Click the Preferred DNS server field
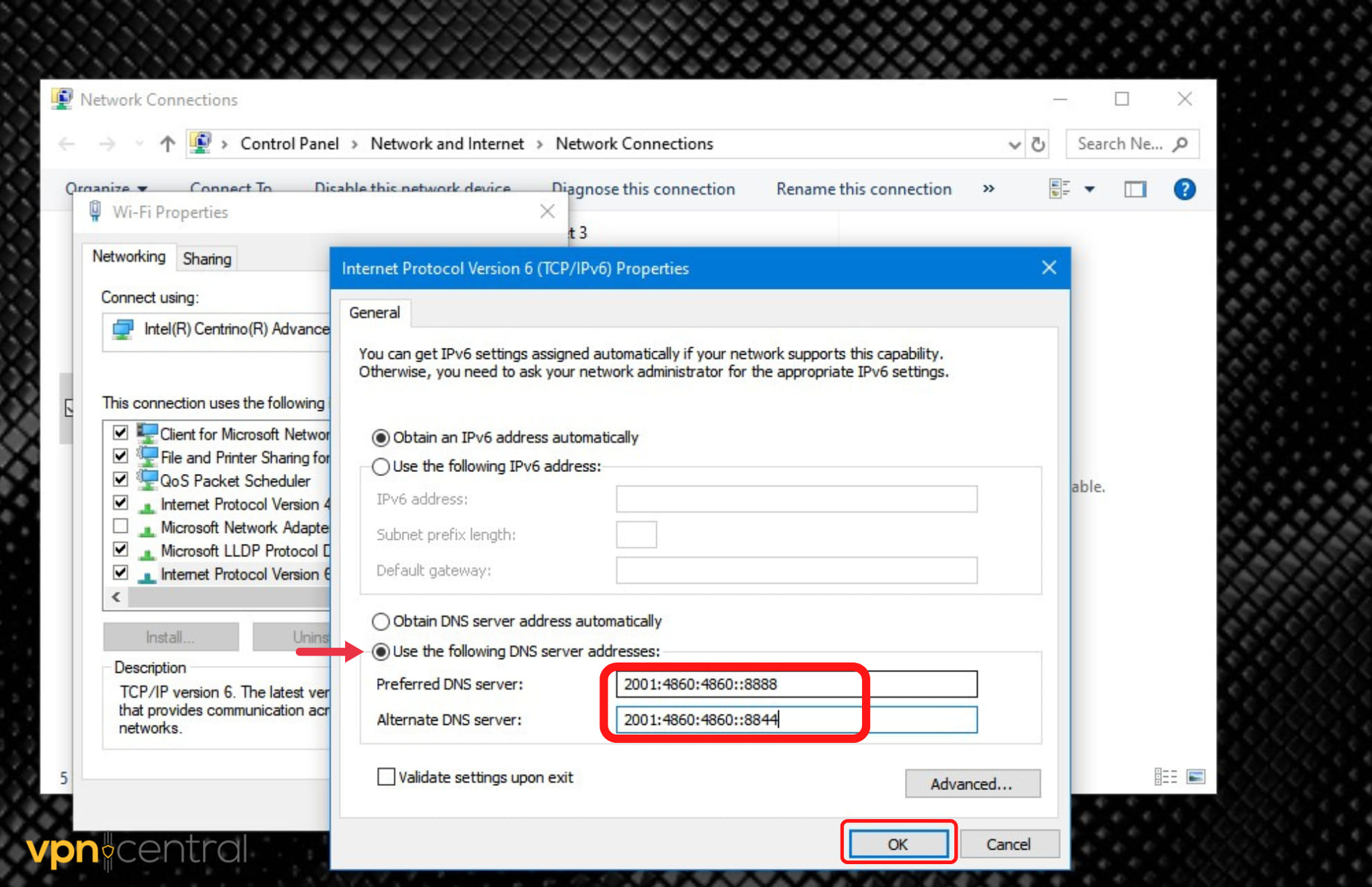 point(795,684)
